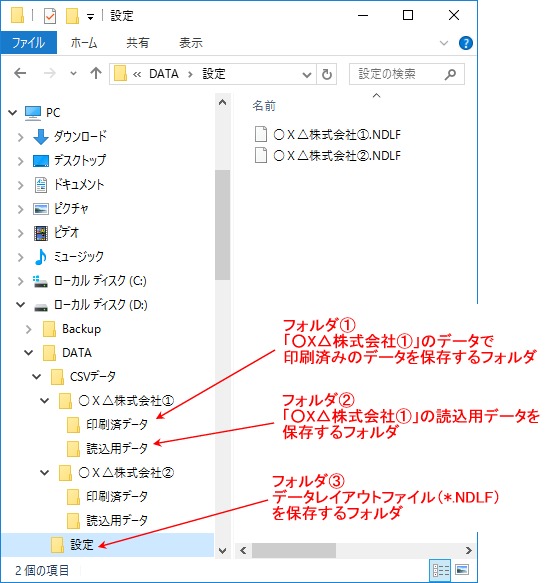Sort by the 名前 column header
Viewport: 550px width, 583px height.
tap(264, 106)
